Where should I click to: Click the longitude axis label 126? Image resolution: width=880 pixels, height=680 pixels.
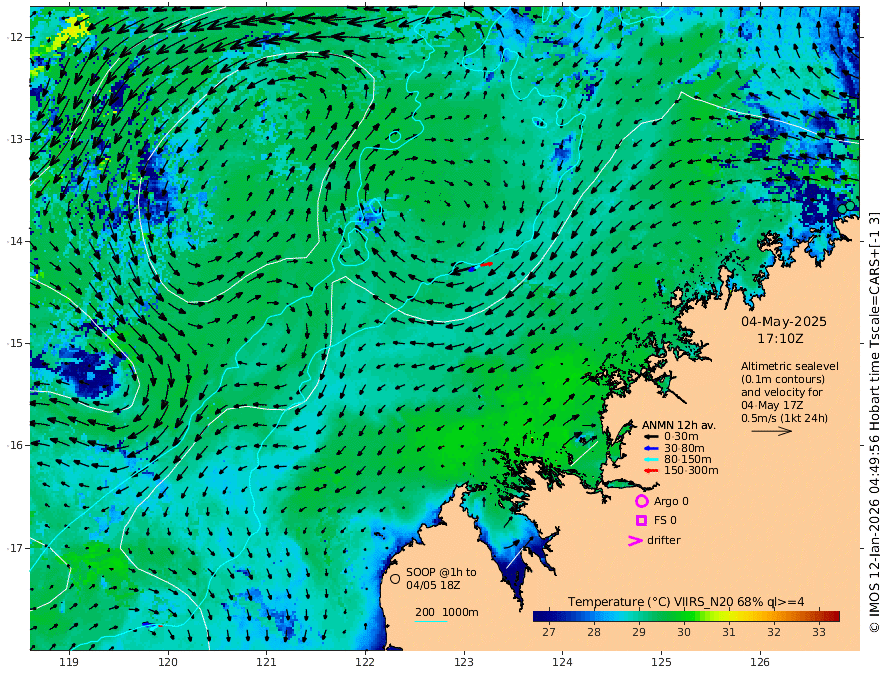pos(760,662)
